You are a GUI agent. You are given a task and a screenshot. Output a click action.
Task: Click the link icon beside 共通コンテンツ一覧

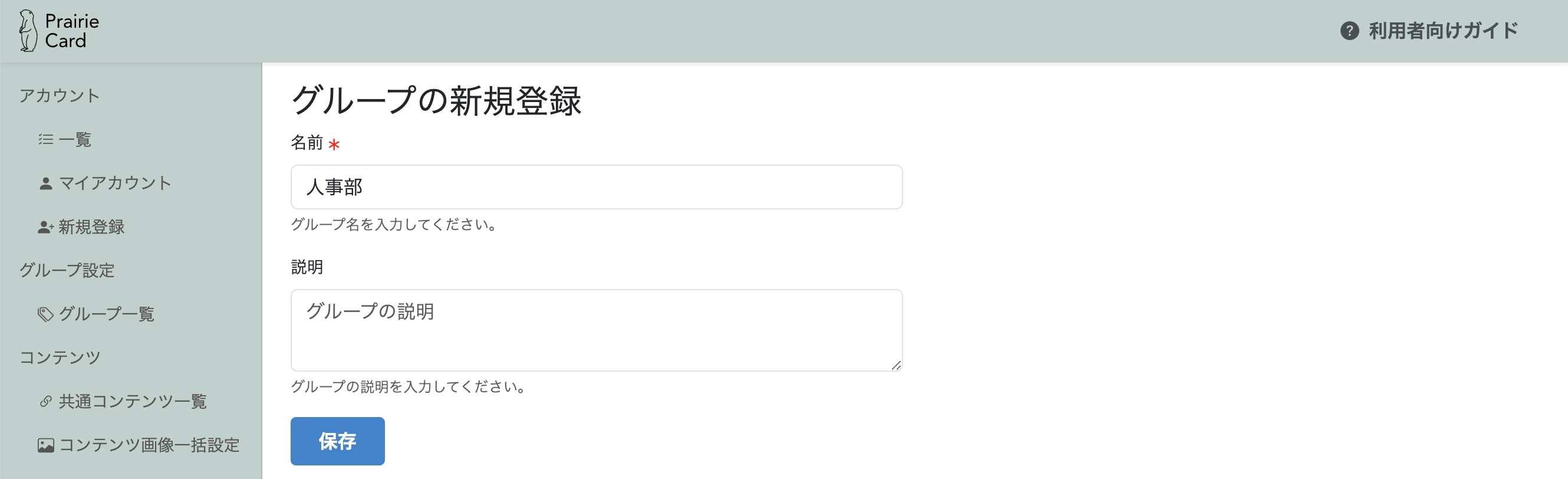coord(45,402)
